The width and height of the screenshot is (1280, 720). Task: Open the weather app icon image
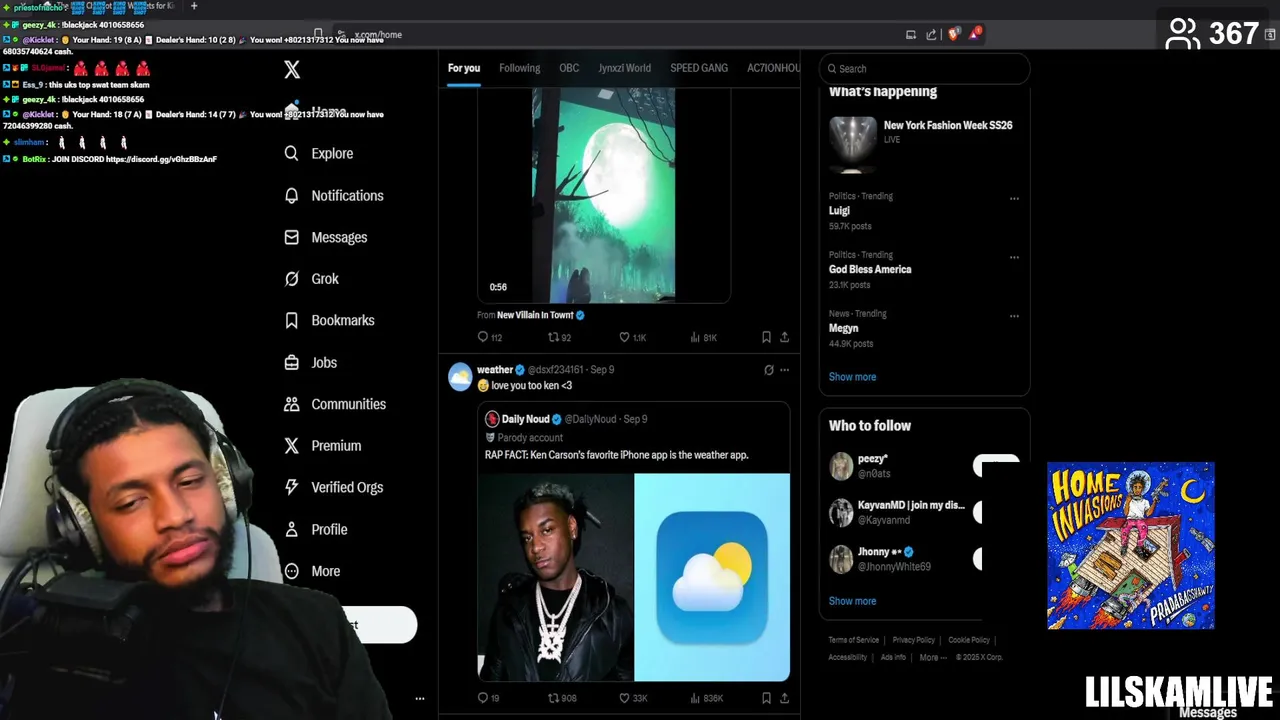(x=712, y=577)
